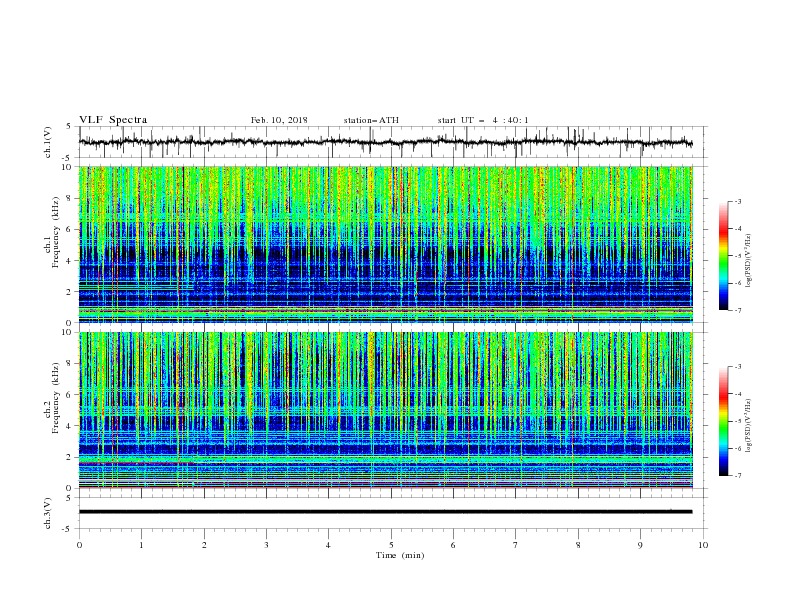Click the 5 minute tick label
Screen dimensions: 792x612
pyautogui.click(x=391, y=545)
